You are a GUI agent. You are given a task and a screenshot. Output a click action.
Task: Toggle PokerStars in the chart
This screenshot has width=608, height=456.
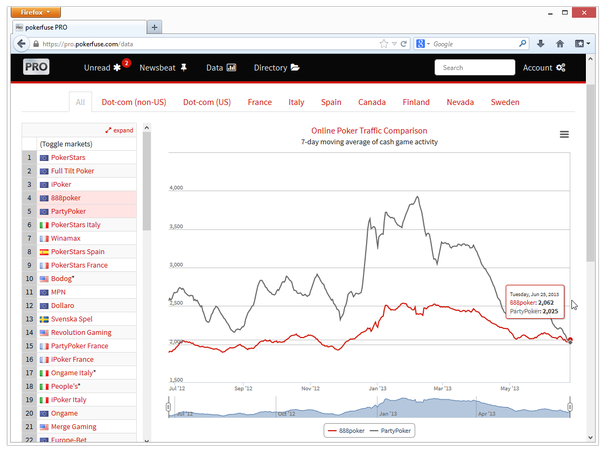[79, 157]
